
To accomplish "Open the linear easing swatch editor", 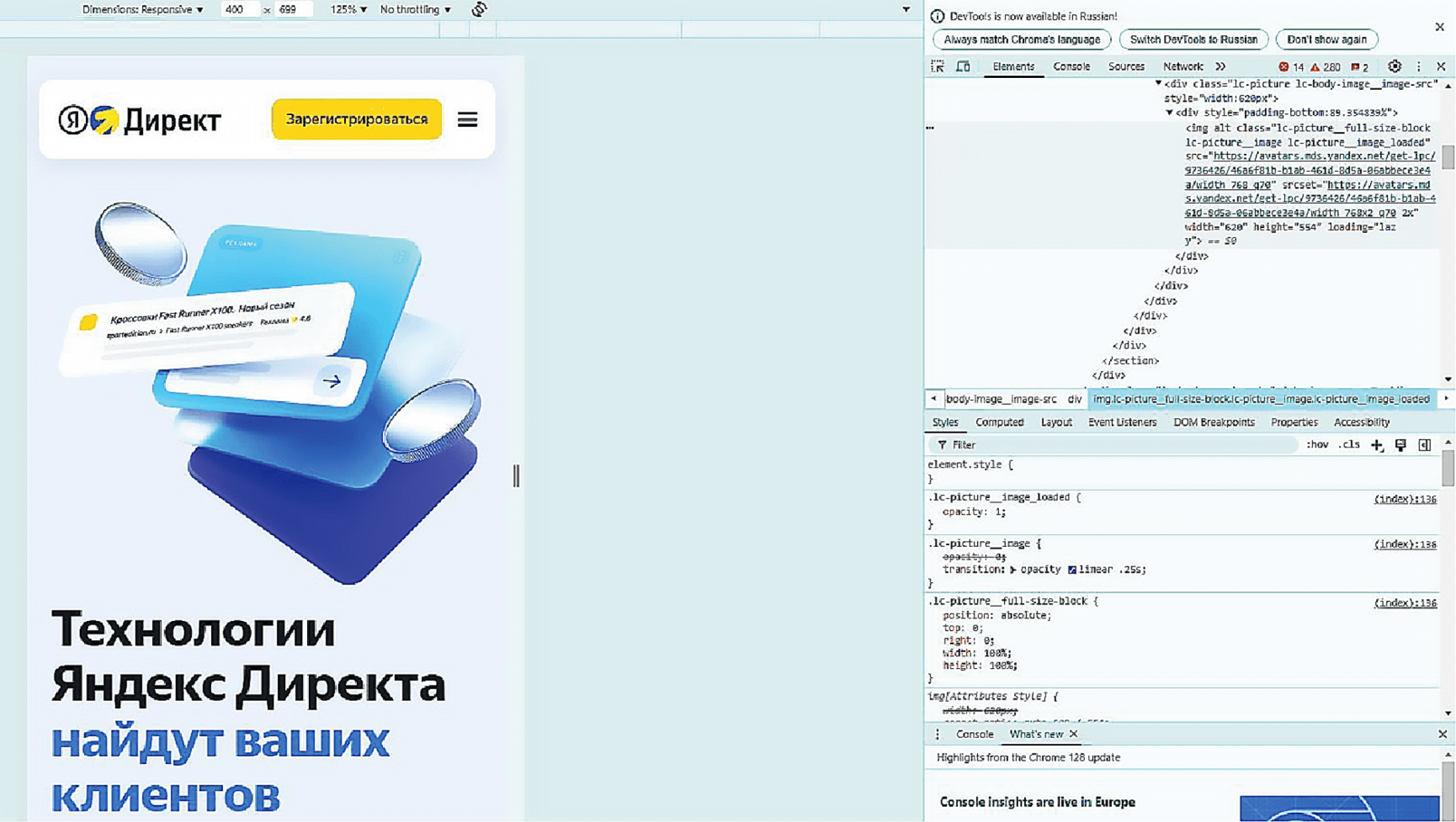I will [1072, 570].
